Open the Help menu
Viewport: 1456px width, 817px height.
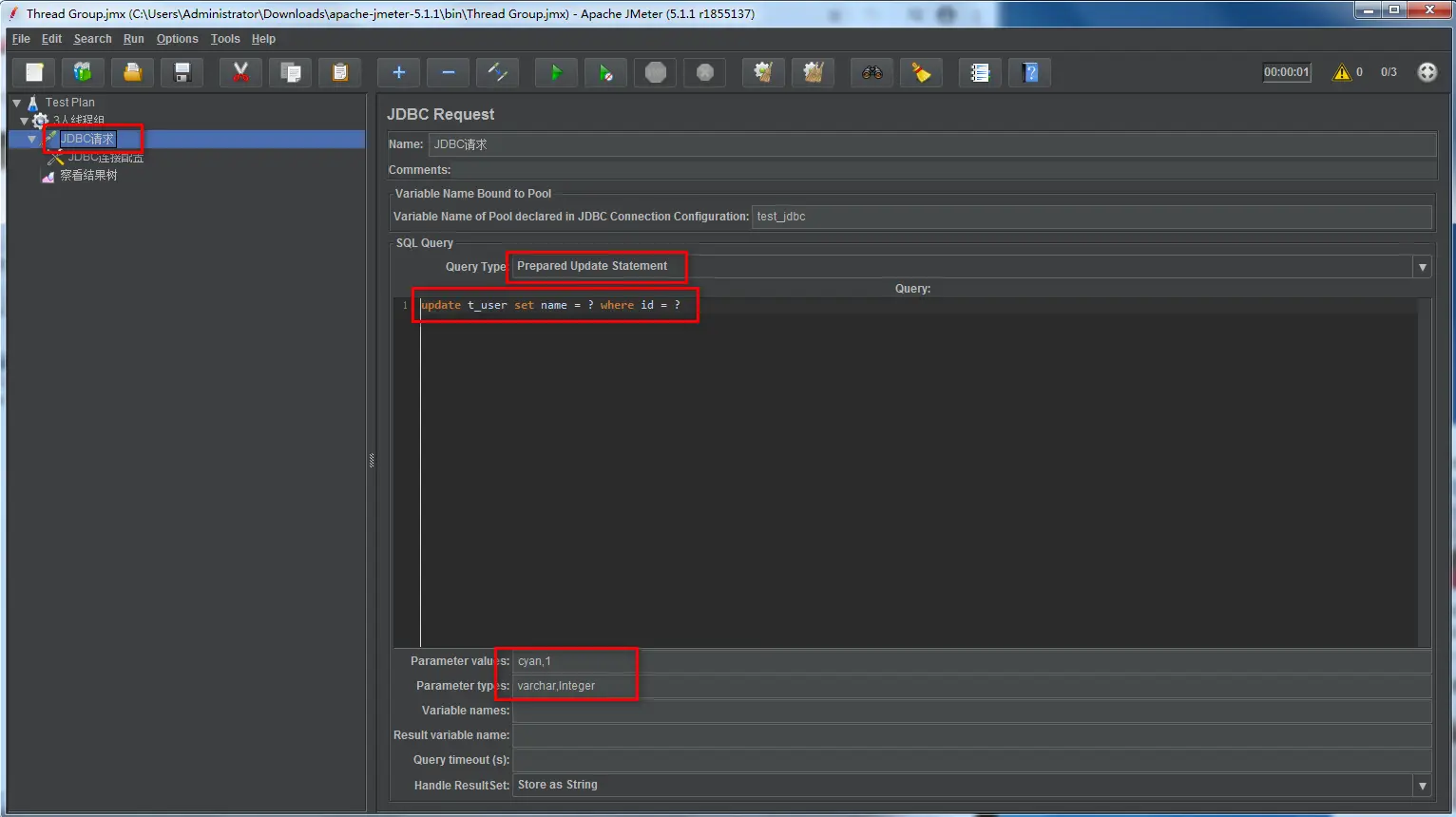[263, 39]
